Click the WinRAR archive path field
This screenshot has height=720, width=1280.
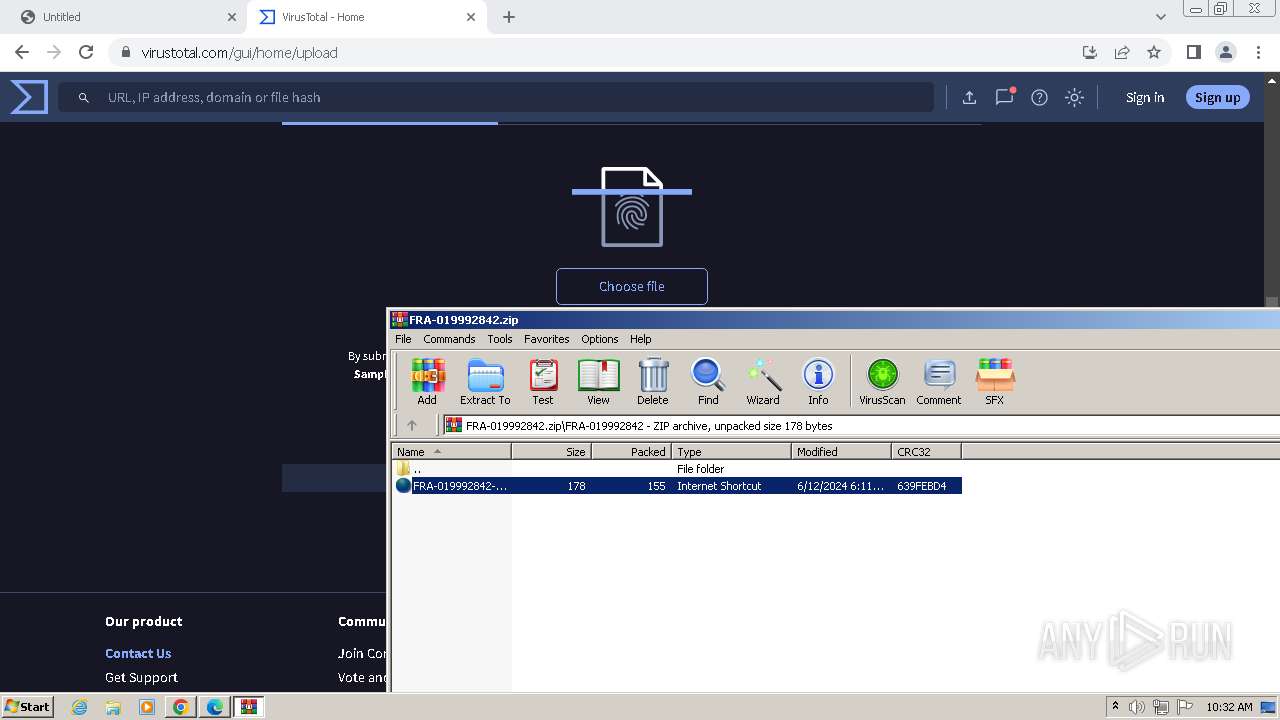coord(860,425)
